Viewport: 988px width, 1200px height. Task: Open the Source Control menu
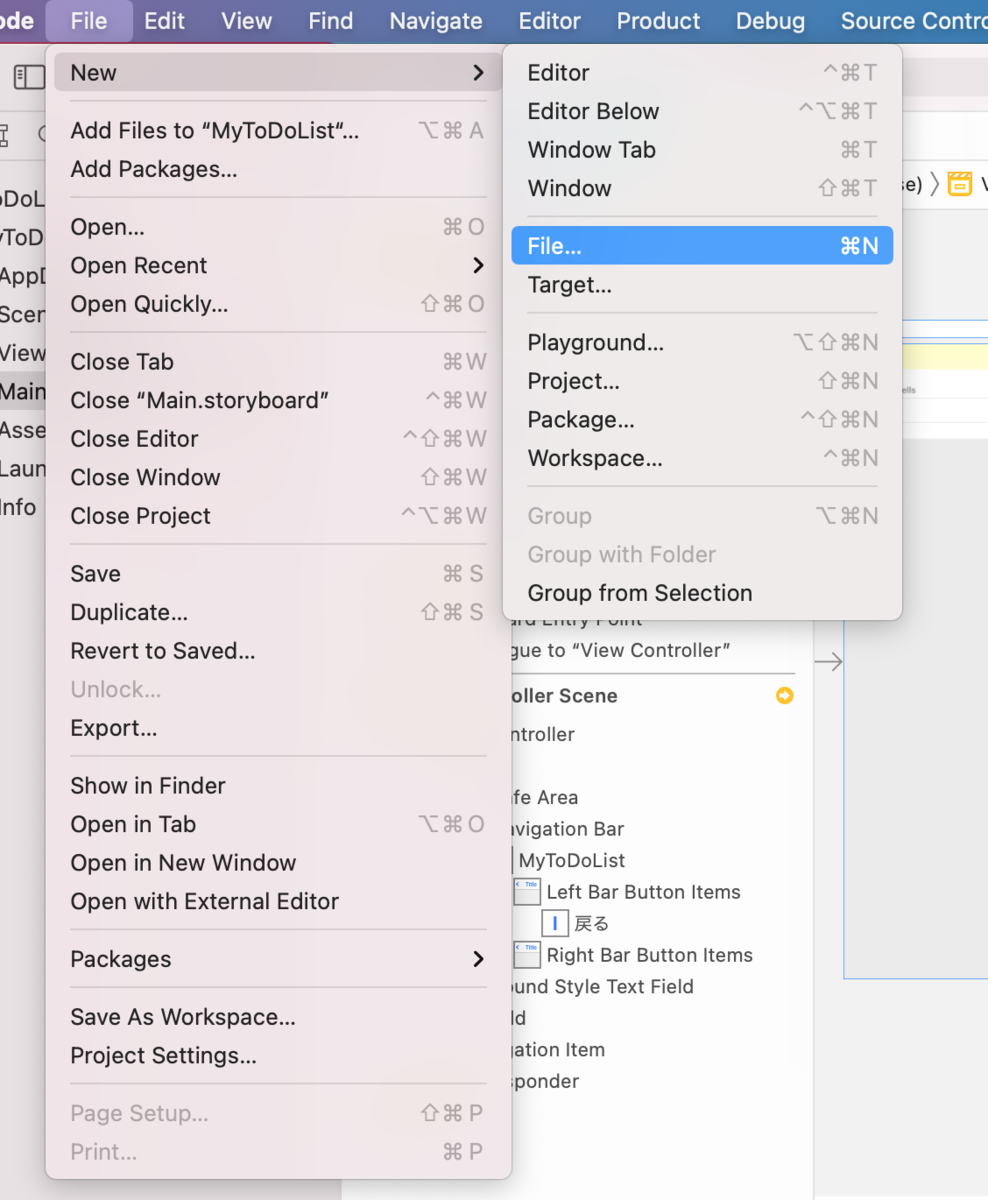[912, 21]
